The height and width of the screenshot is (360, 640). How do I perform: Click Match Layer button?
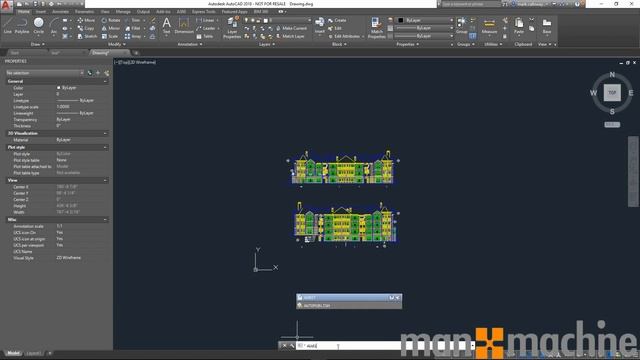[x=290, y=36]
